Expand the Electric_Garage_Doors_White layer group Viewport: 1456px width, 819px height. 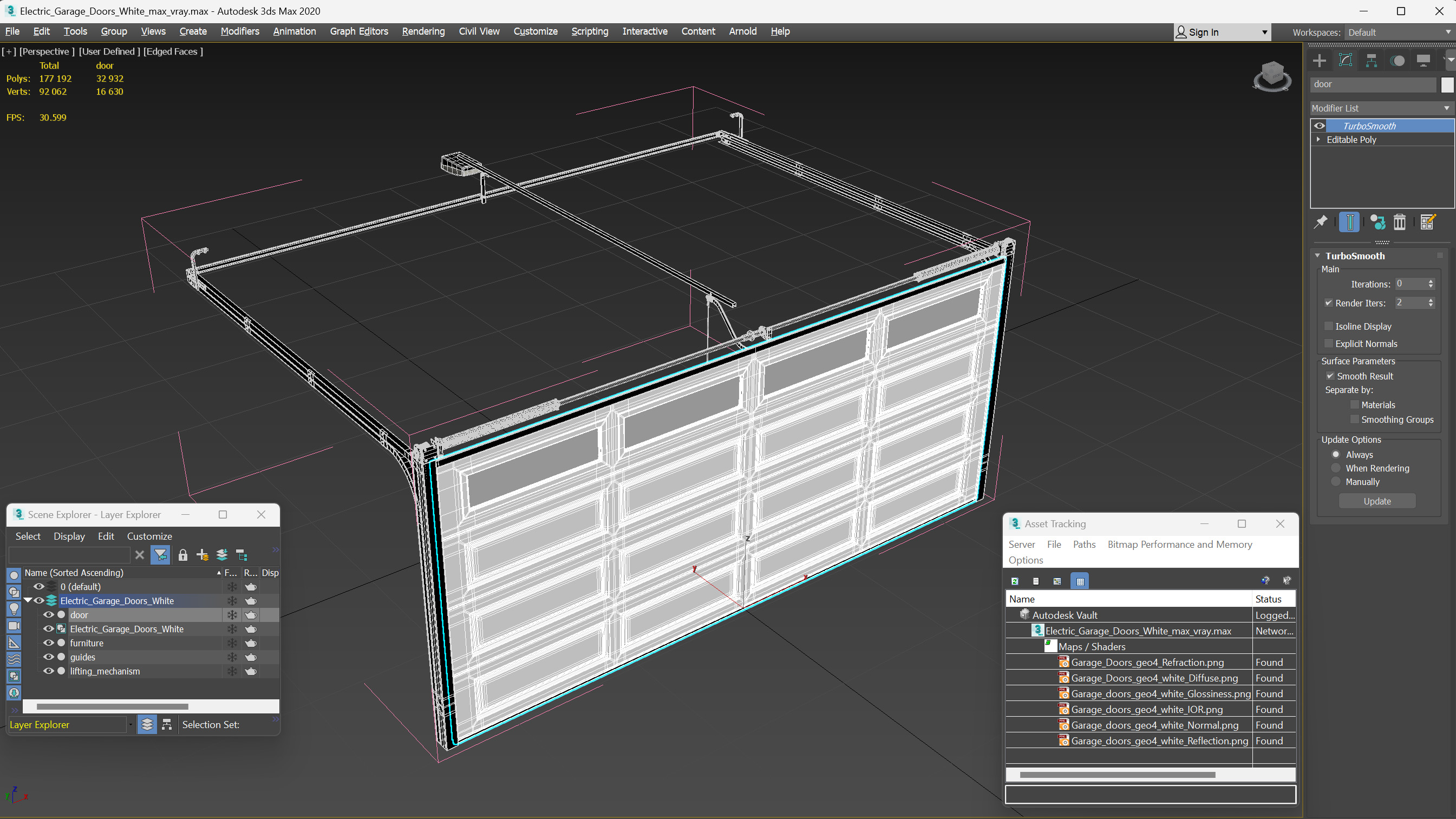(x=31, y=600)
